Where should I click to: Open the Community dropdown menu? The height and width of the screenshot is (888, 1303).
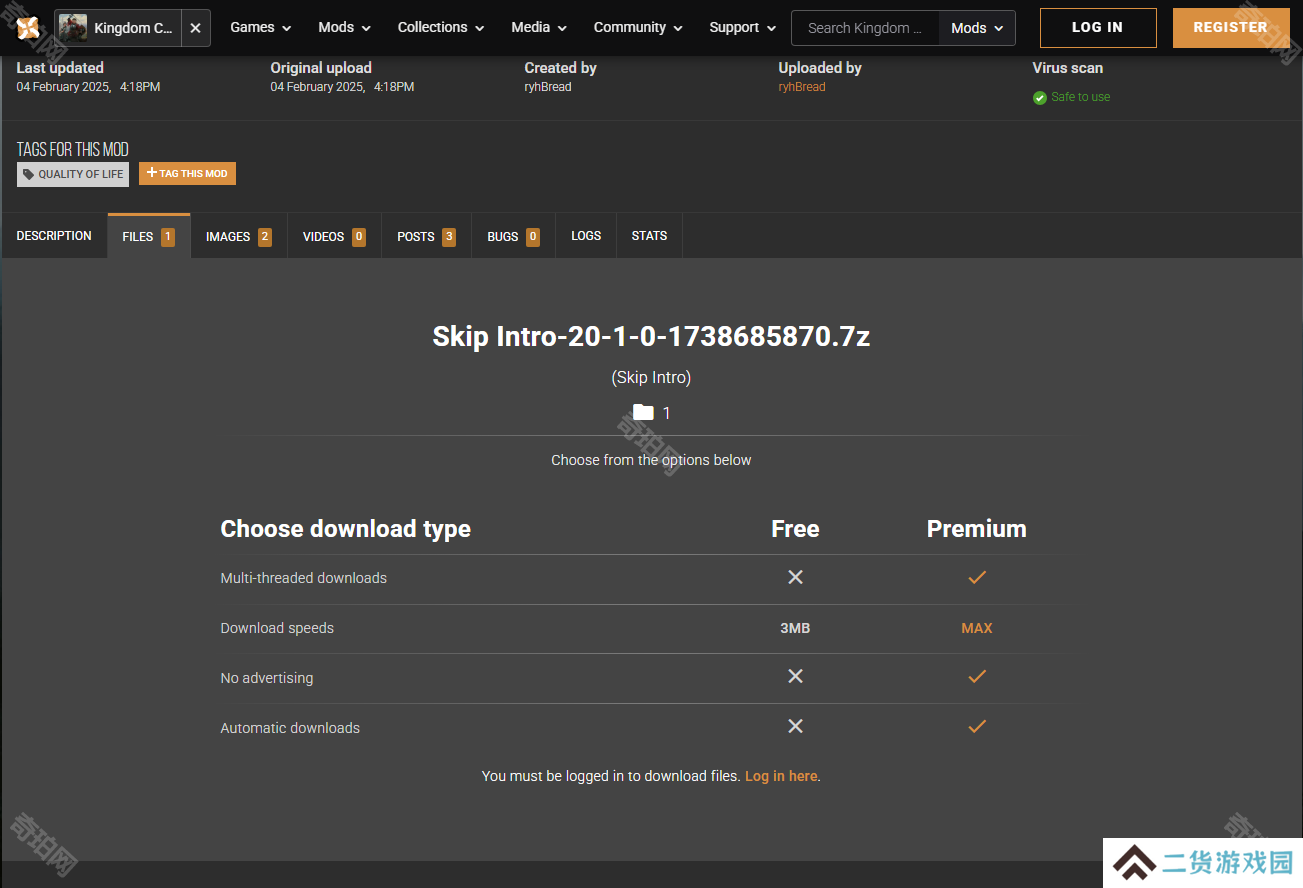pos(638,28)
